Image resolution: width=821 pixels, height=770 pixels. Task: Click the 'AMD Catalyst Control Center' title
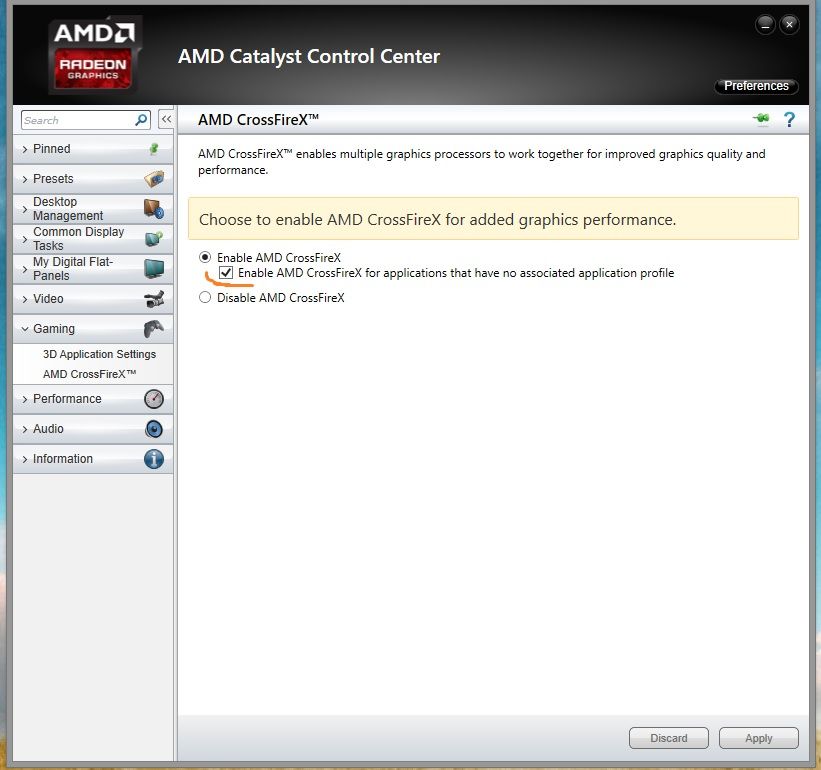tap(309, 57)
